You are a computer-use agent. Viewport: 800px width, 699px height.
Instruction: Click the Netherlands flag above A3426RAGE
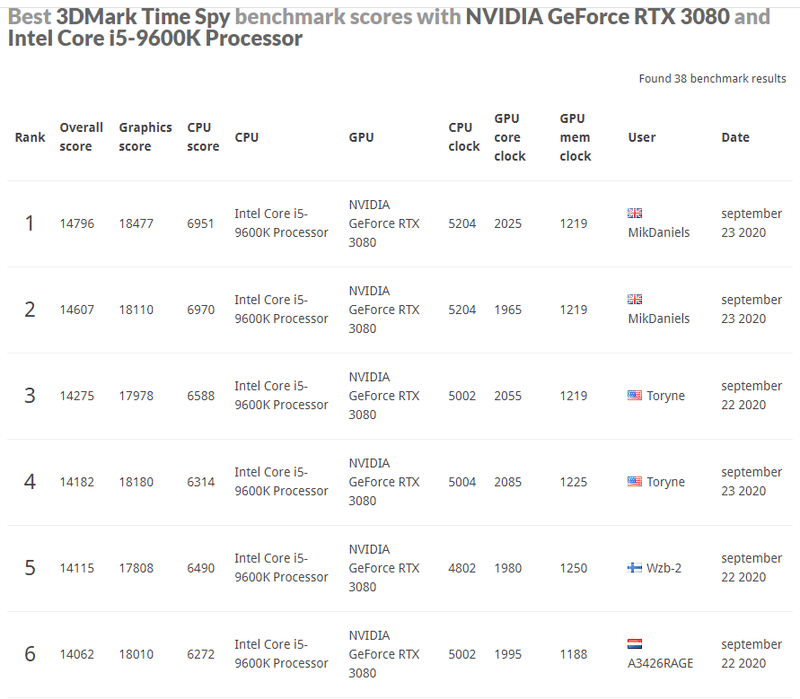634,644
